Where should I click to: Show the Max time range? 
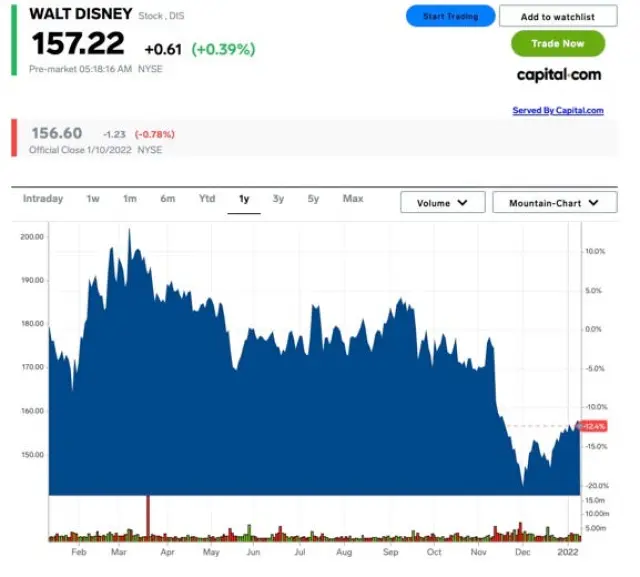(x=353, y=199)
